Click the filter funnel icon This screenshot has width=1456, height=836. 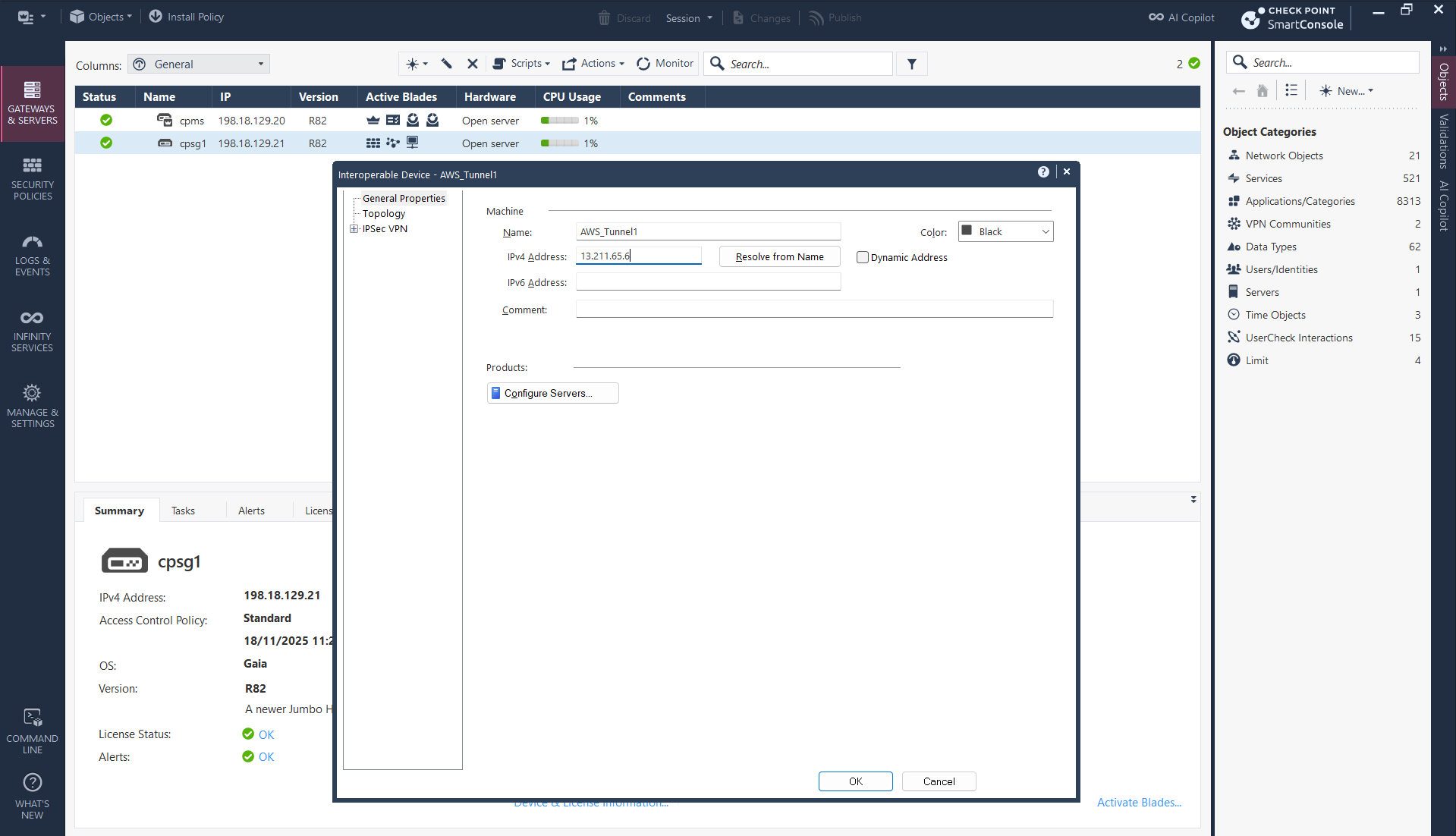[911, 64]
